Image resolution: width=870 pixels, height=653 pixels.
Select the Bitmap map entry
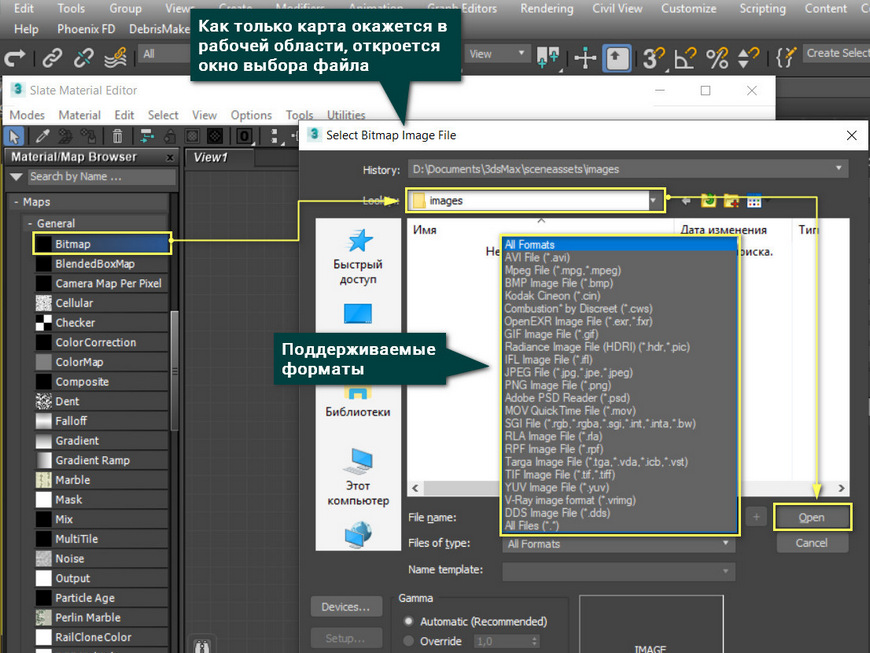pyautogui.click(x=102, y=244)
